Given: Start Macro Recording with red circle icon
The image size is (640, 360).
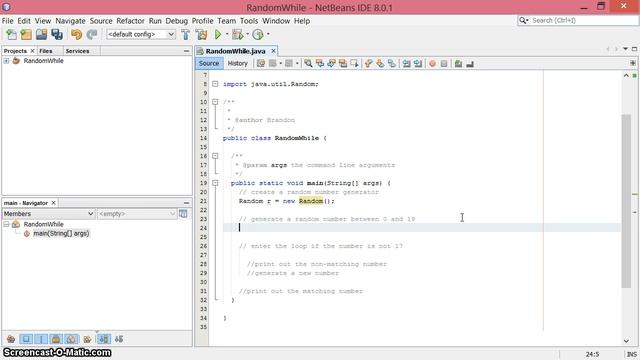Looking at the screenshot, I should (432, 64).
